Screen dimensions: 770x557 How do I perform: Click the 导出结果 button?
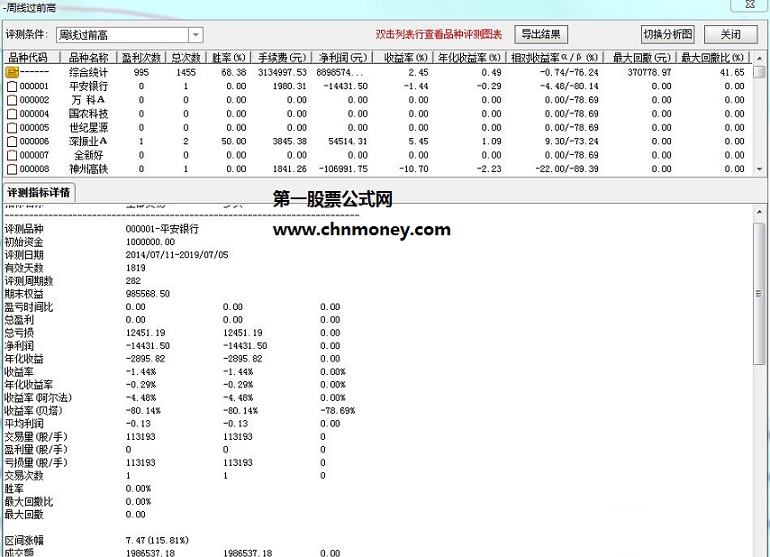pyautogui.click(x=541, y=34)
